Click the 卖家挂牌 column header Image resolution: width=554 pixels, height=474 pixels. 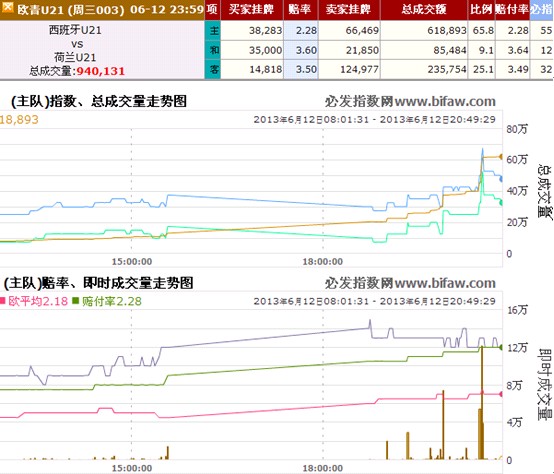[349, 10]
